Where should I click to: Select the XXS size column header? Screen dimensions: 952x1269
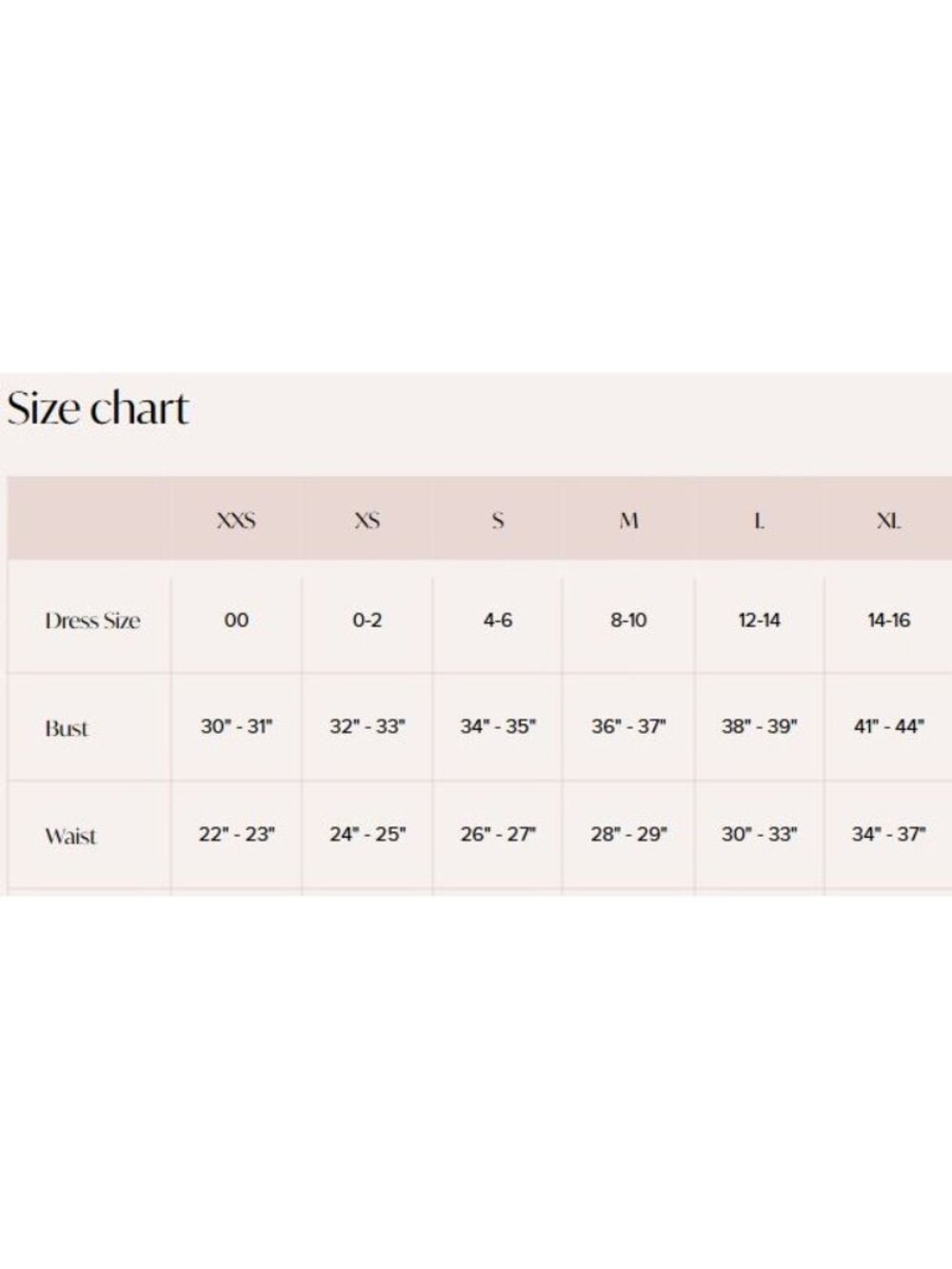[236, 521]
